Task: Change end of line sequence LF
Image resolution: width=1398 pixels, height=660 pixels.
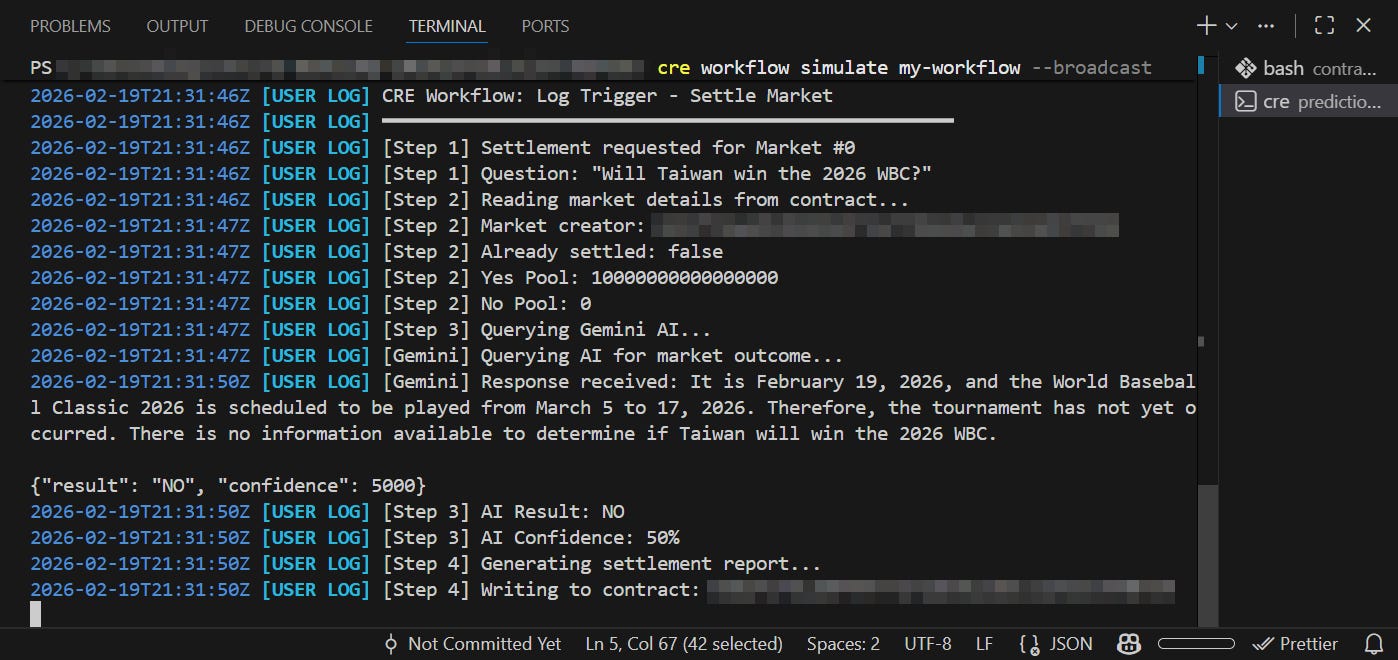Action: pyautogui.click(x=984, y=644)
